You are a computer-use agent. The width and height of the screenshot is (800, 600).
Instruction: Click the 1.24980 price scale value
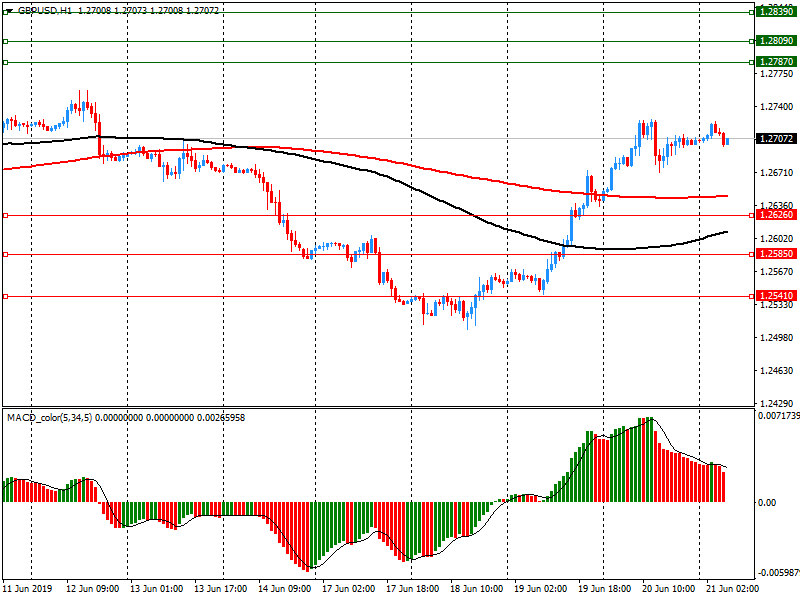pos(777,338)
